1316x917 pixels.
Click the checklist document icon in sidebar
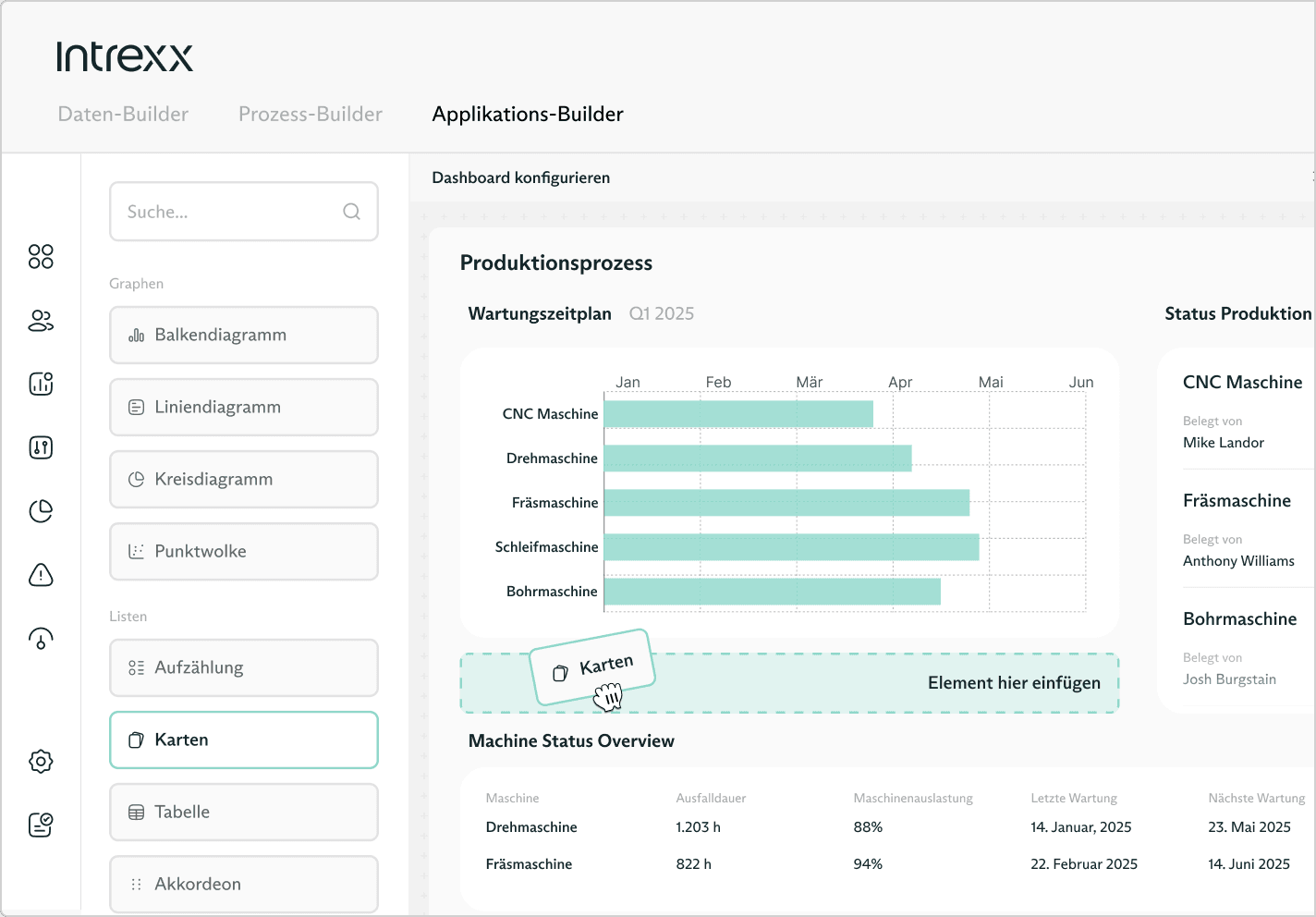click(x=41, y=825)
